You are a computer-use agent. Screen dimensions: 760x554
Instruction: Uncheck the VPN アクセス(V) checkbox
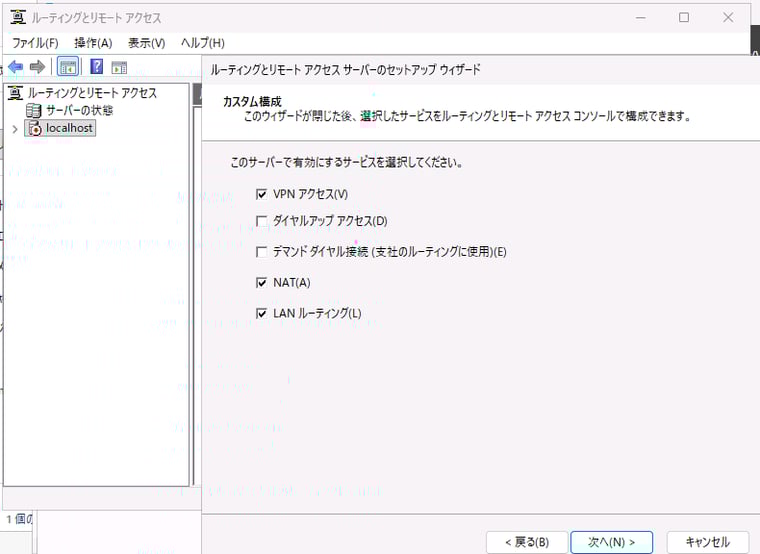point(261,194)
